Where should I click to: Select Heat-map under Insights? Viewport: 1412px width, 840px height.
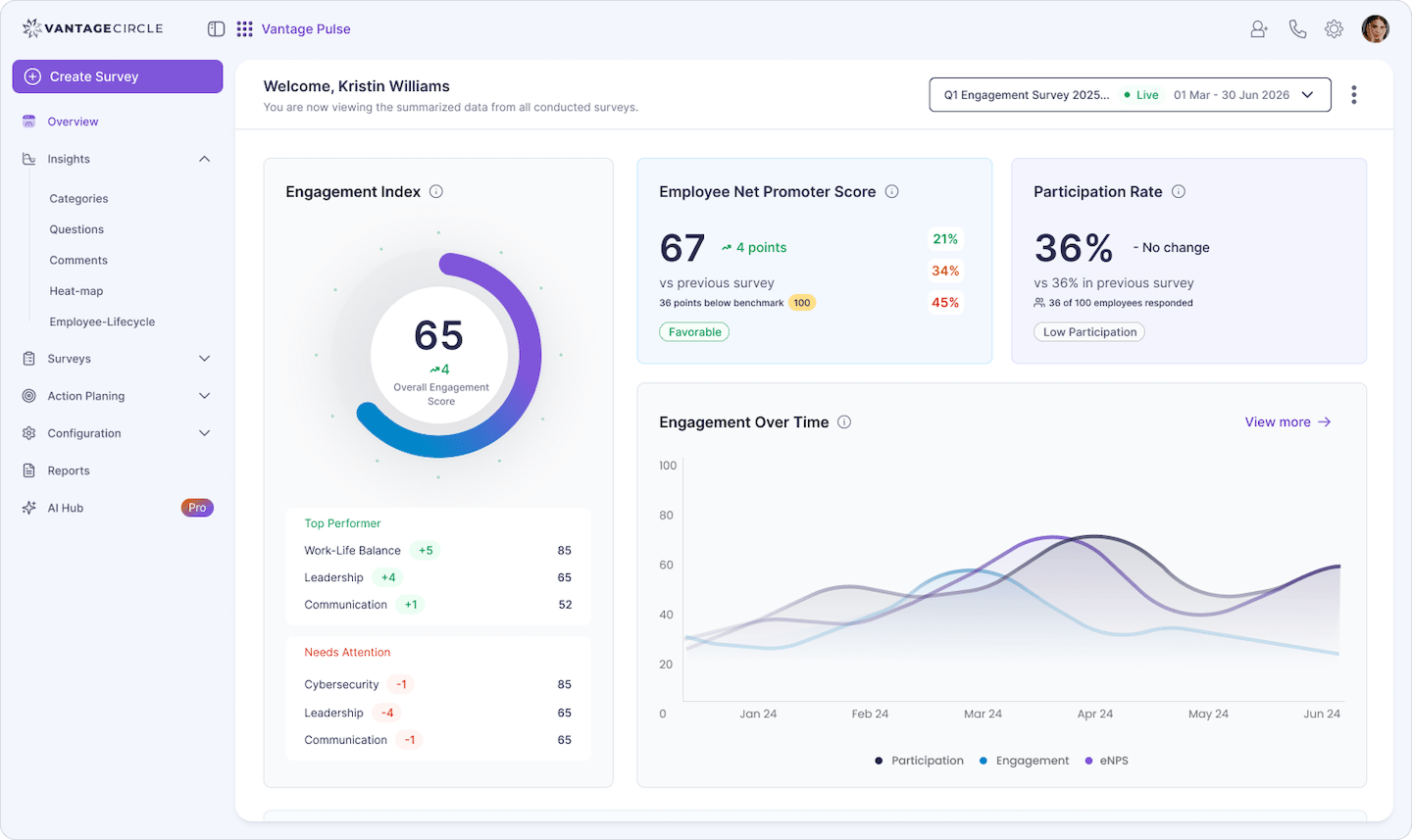(76, 290)
